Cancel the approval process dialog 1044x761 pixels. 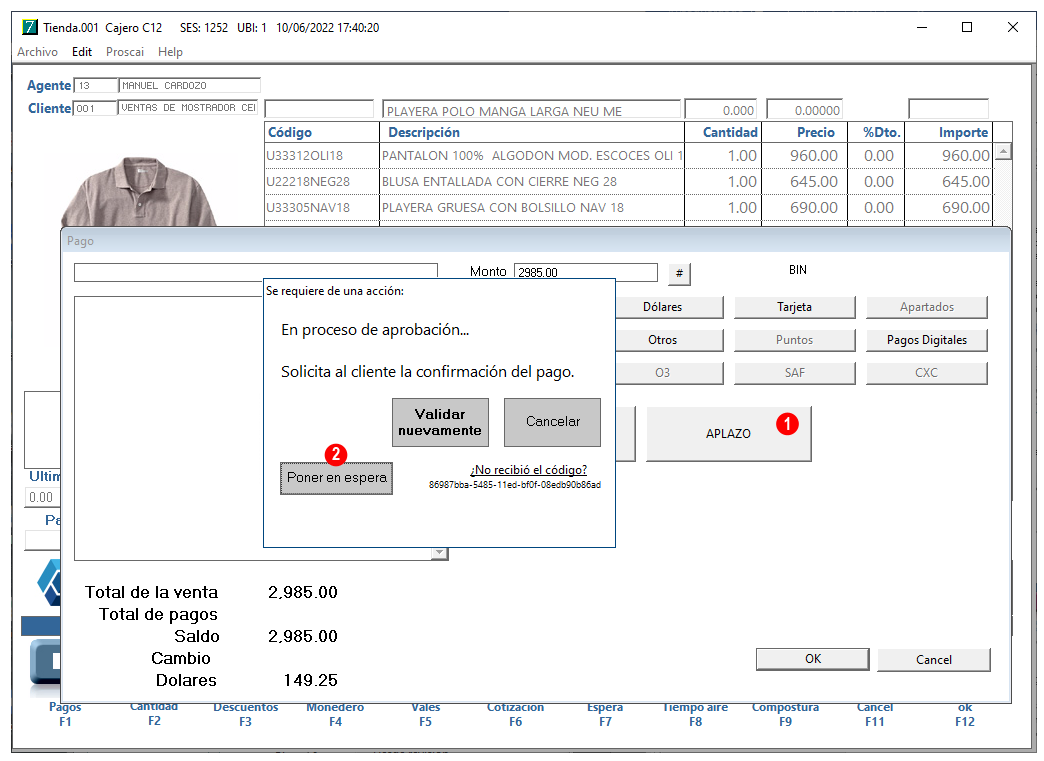click(552, 422)
